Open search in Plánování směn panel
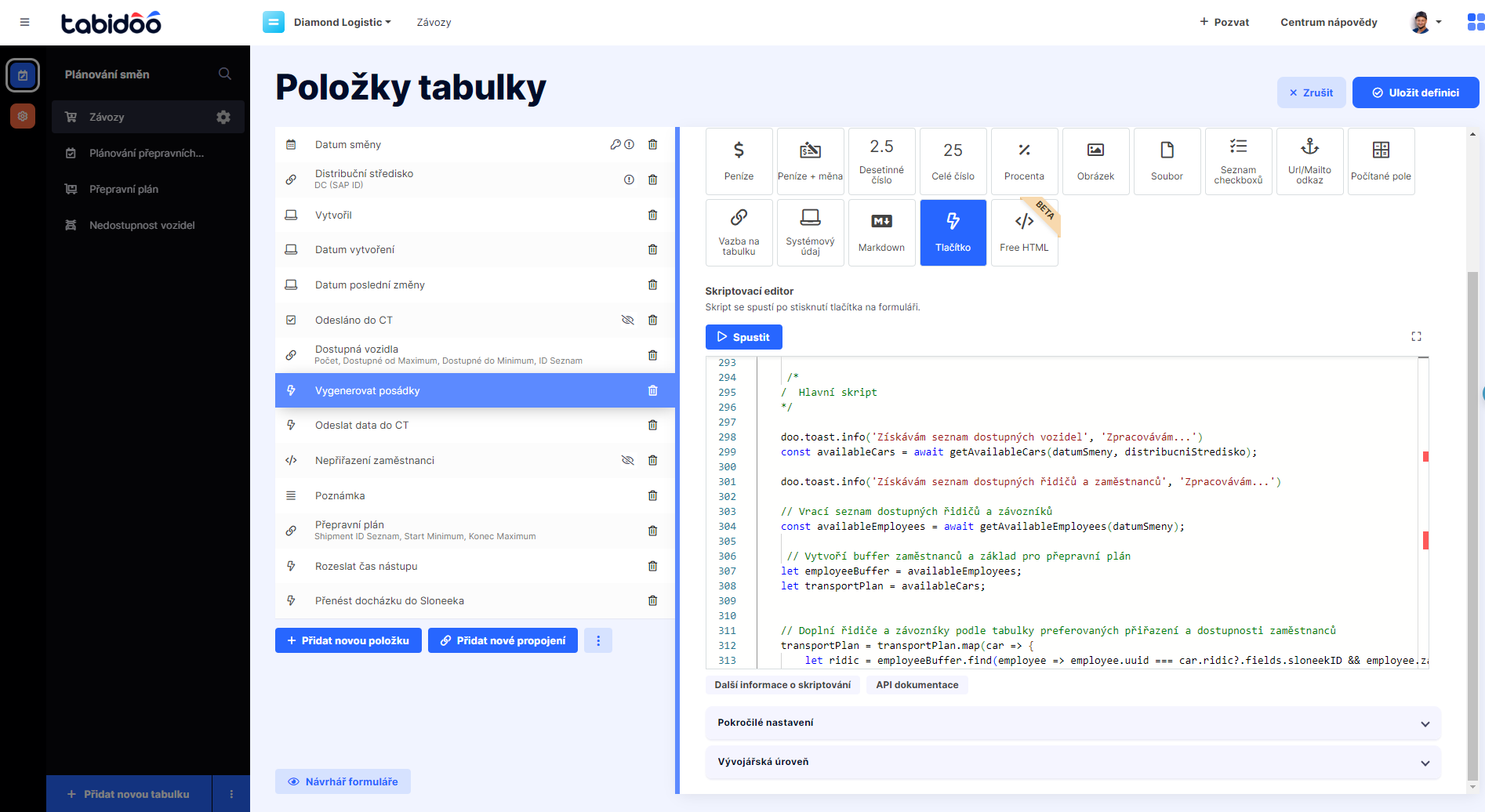Screen dimensions: 1485x812 (225, 74)
